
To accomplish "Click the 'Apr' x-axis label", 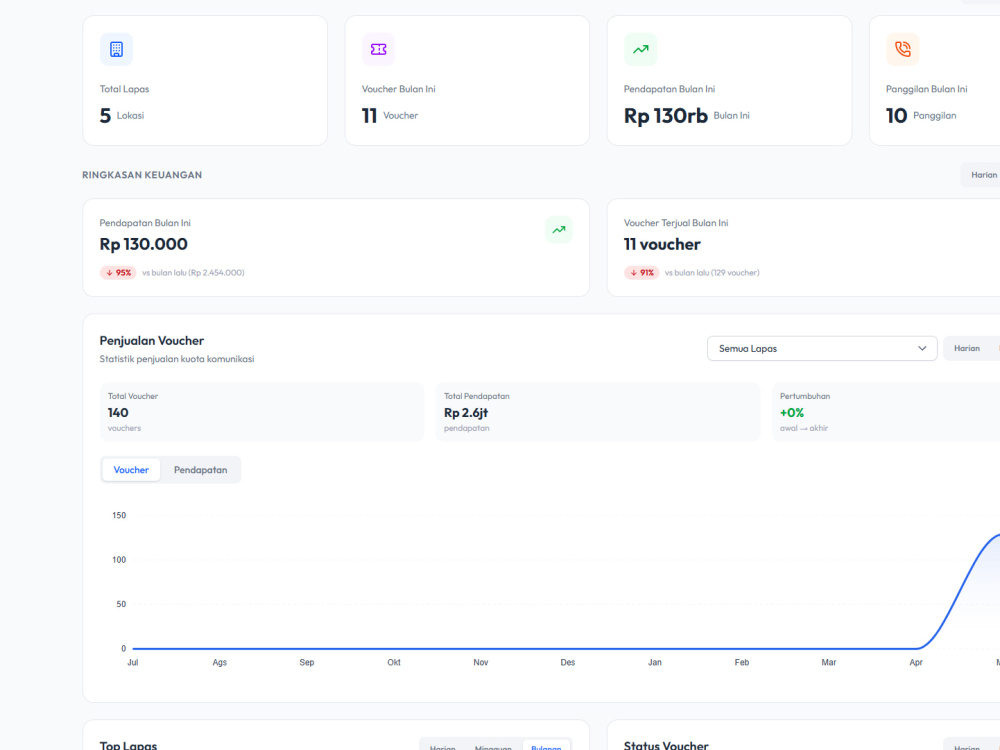I will [x=916, y=663].
